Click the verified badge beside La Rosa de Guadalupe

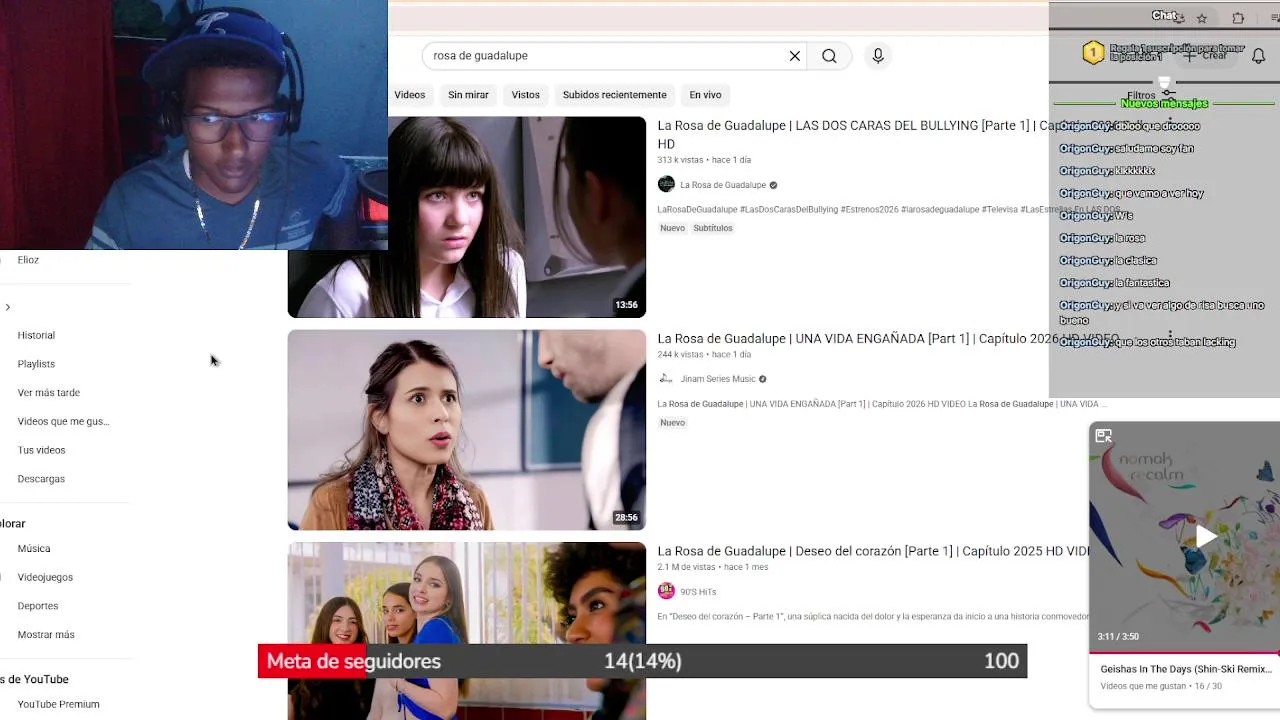coord(773,185)
